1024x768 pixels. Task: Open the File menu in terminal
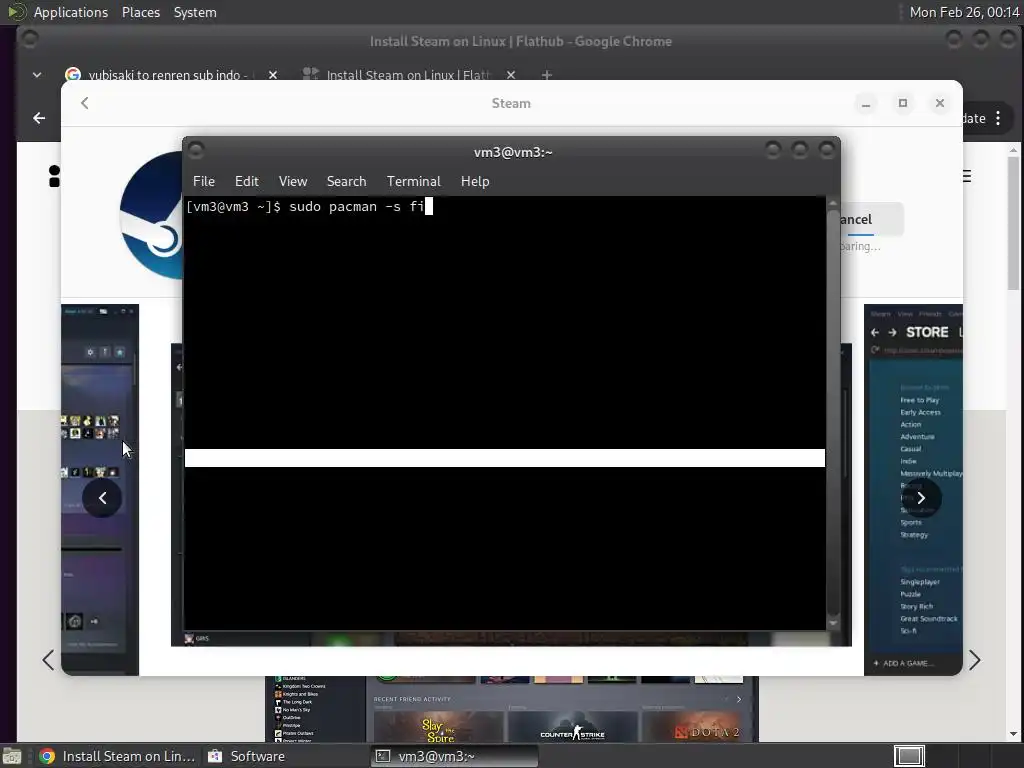pos(203,182)
